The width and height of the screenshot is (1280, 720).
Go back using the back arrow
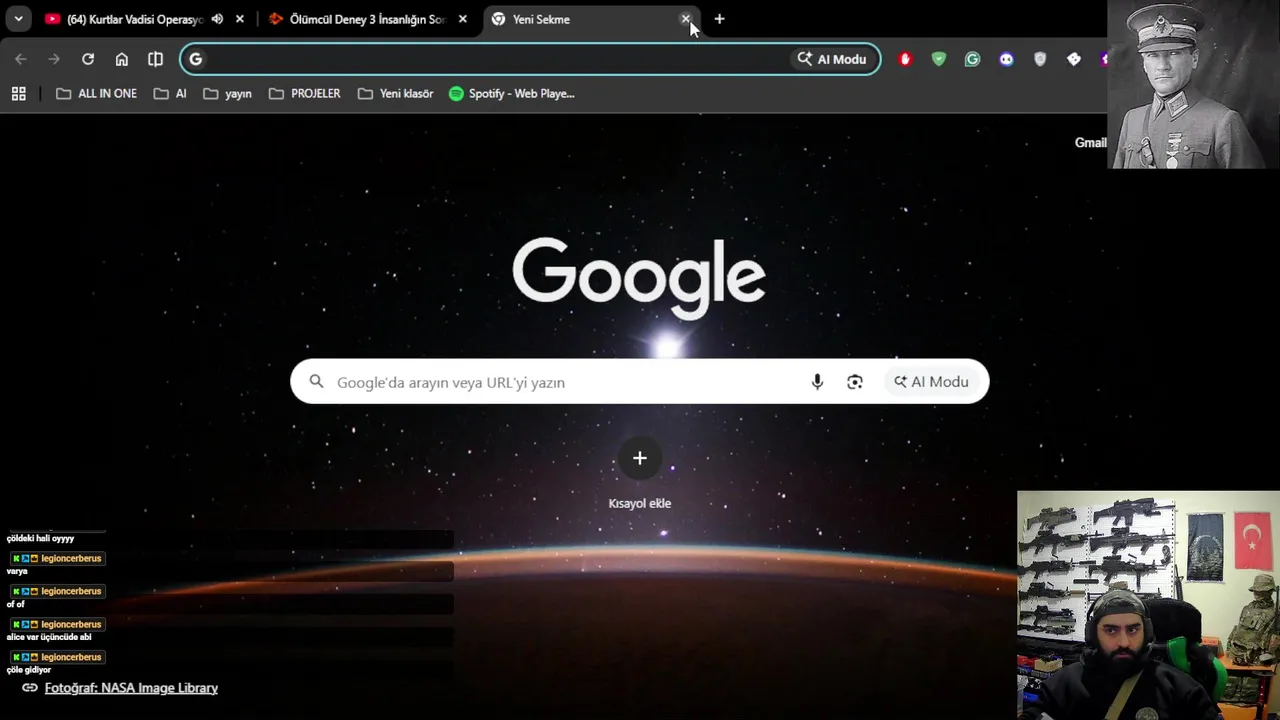coord(21,59)
